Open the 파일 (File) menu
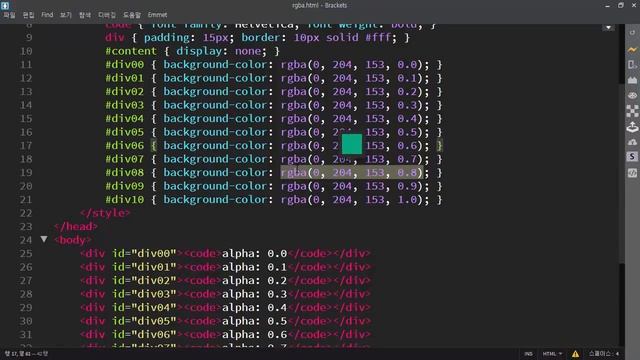 (9, 15)
